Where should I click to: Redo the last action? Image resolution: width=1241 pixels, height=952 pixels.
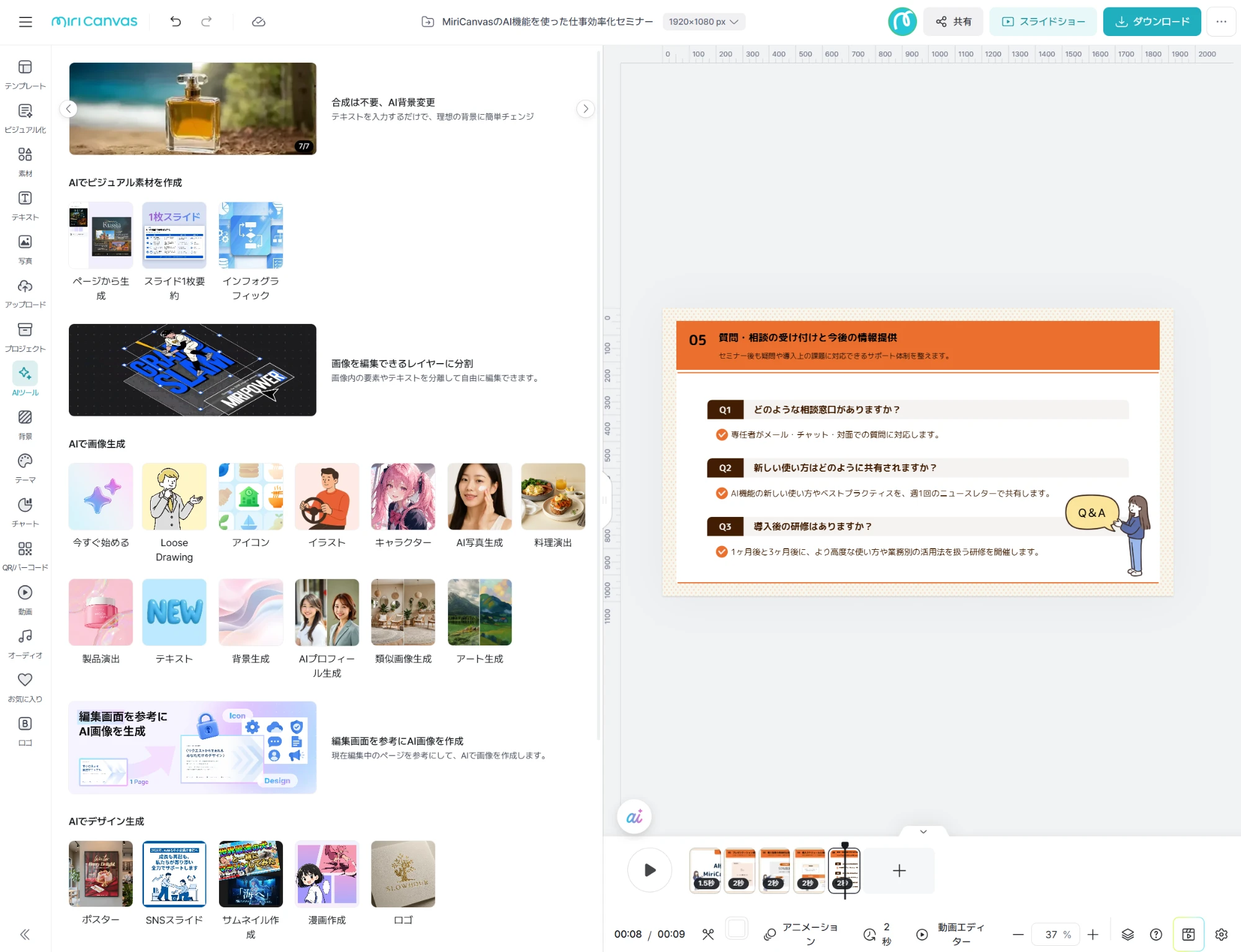[x=207, y=22]
